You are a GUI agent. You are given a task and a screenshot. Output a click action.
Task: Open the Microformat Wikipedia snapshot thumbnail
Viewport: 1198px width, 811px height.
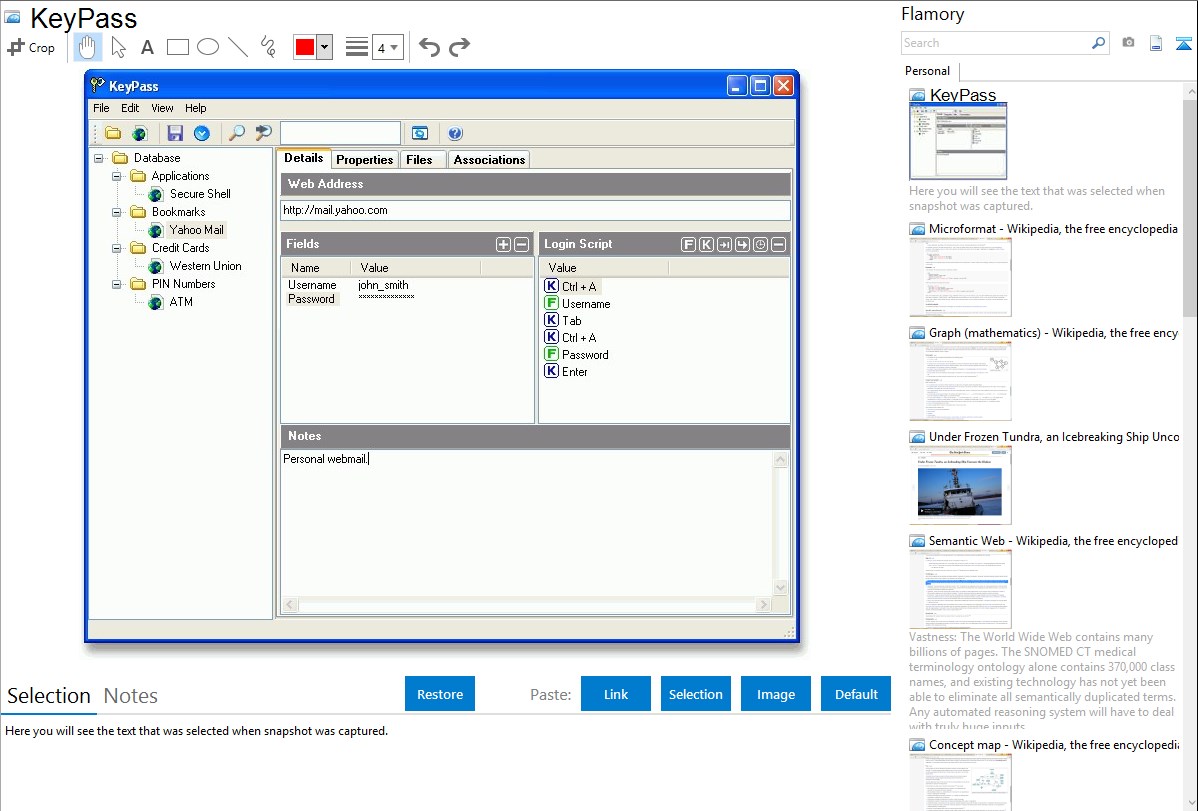click(960, 277)
